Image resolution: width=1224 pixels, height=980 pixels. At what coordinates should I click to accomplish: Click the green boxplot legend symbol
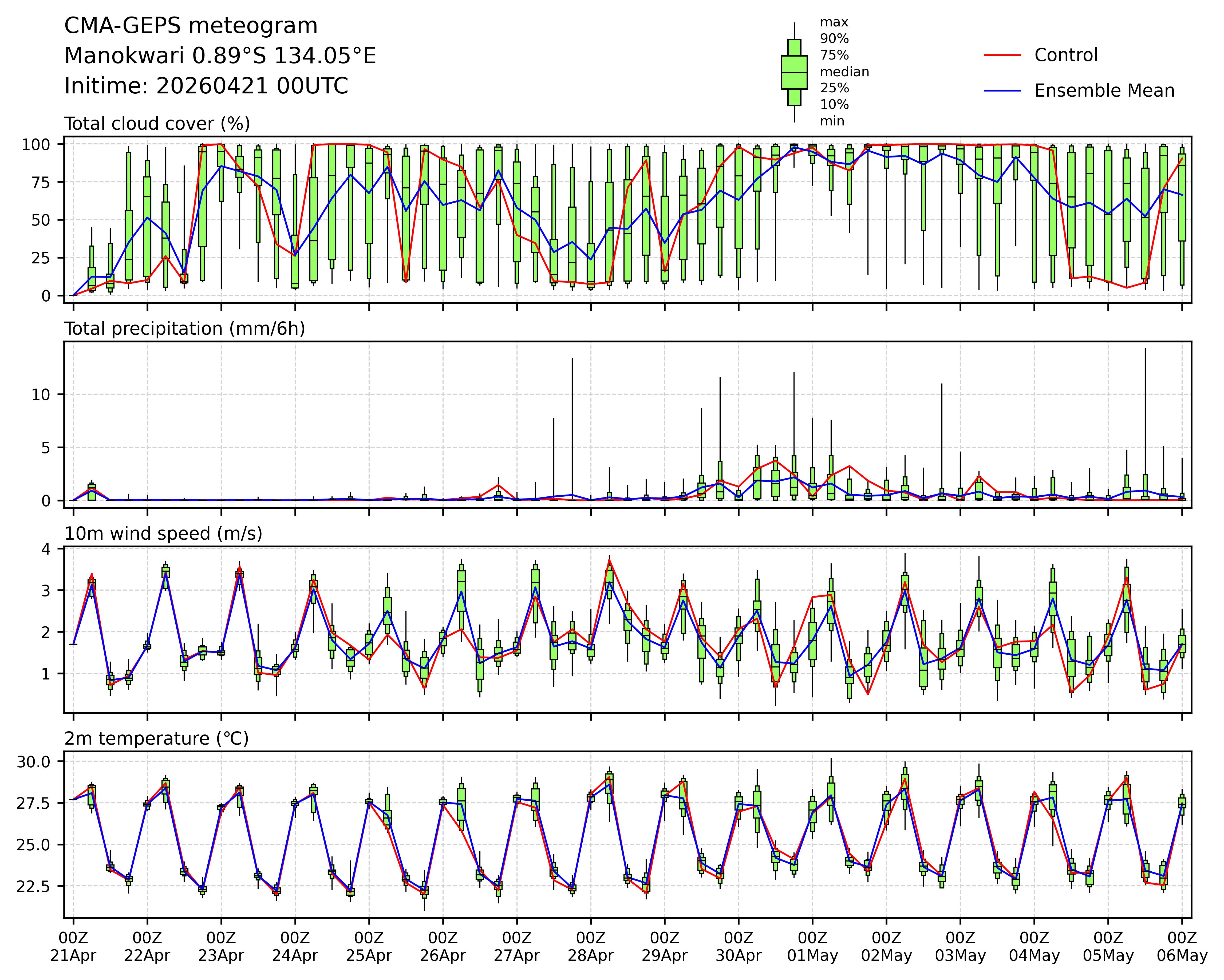tap(794, 73)
